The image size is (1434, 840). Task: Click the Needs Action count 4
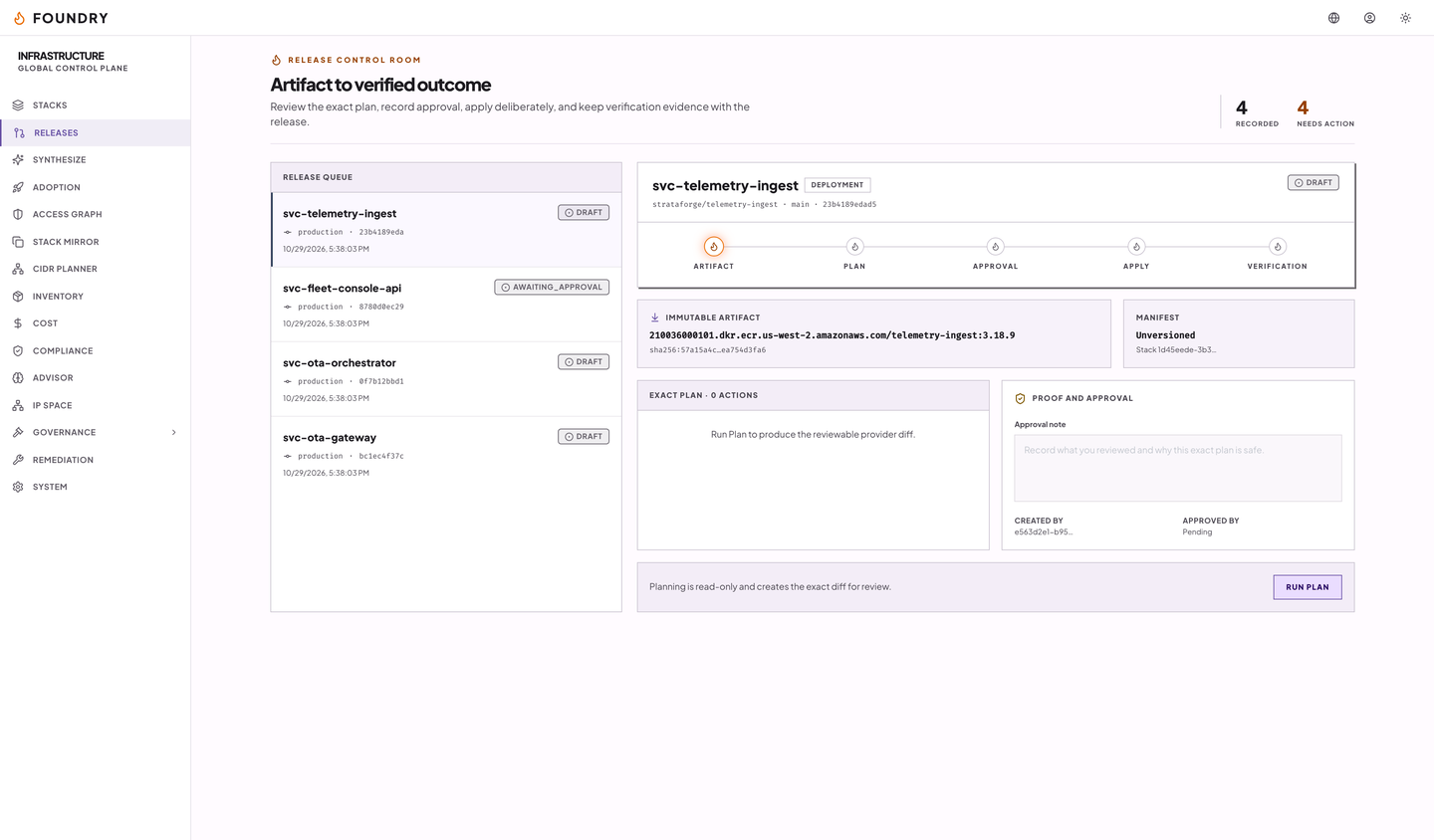[x=1303, y=107]
